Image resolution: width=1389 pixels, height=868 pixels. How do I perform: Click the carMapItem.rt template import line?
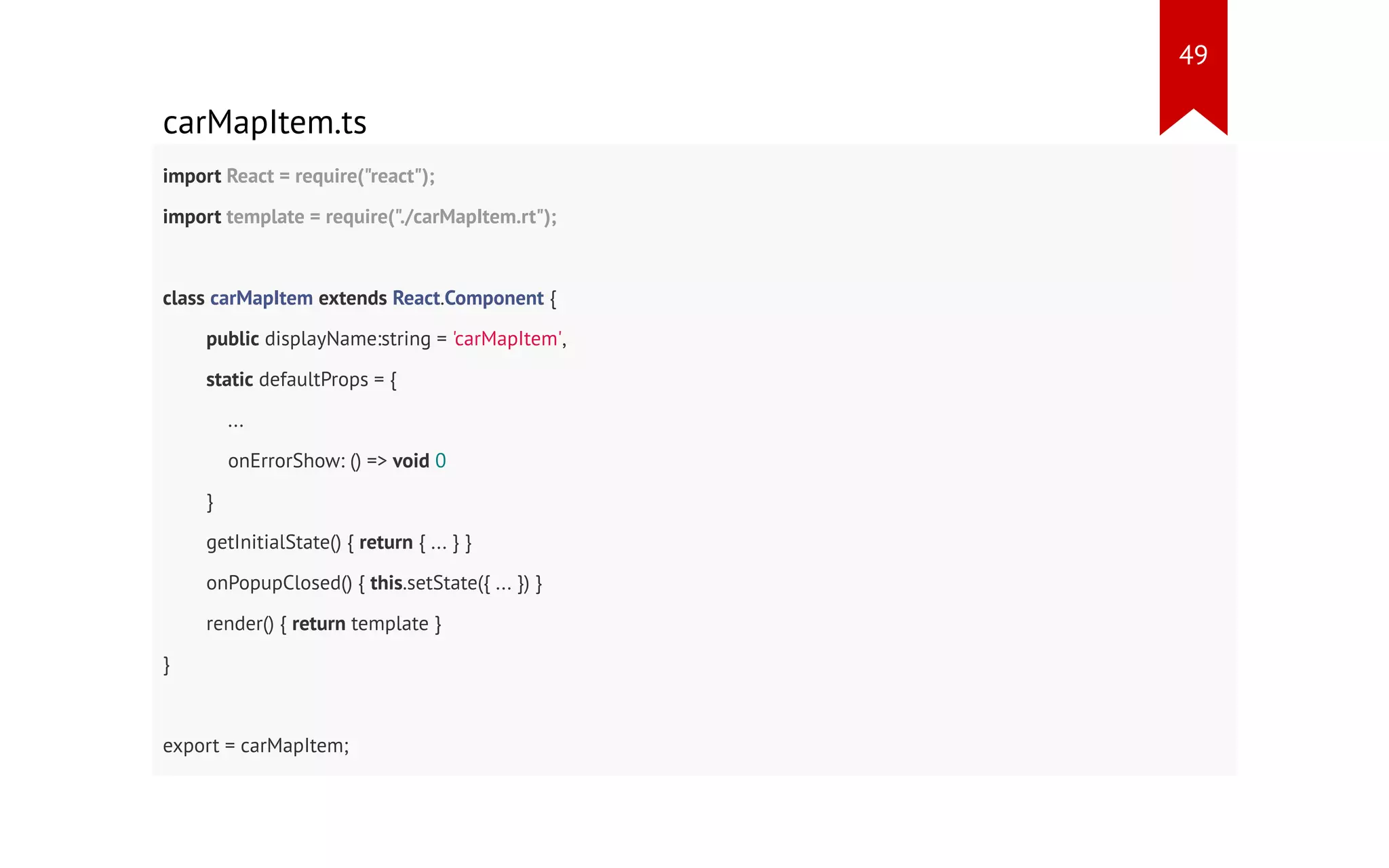(359, 217)
